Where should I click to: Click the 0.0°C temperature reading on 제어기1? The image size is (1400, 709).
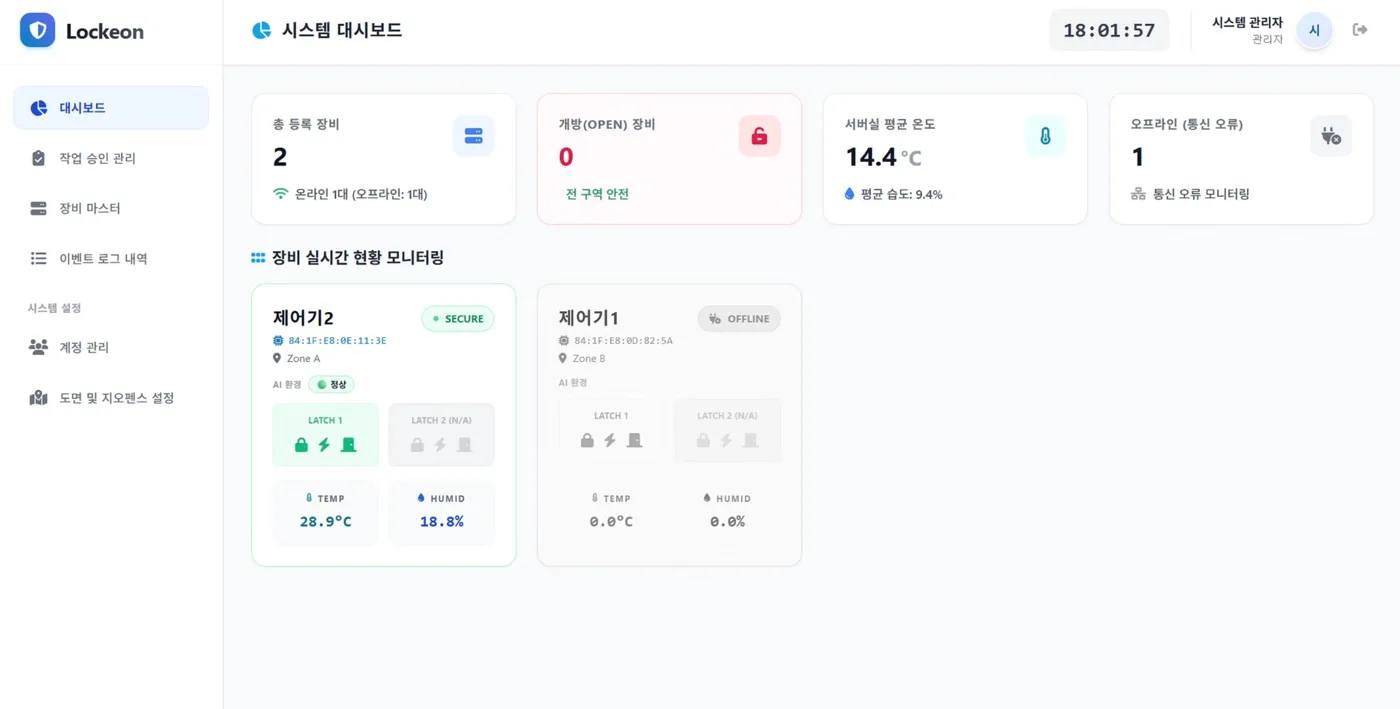(x=611, y=521)
